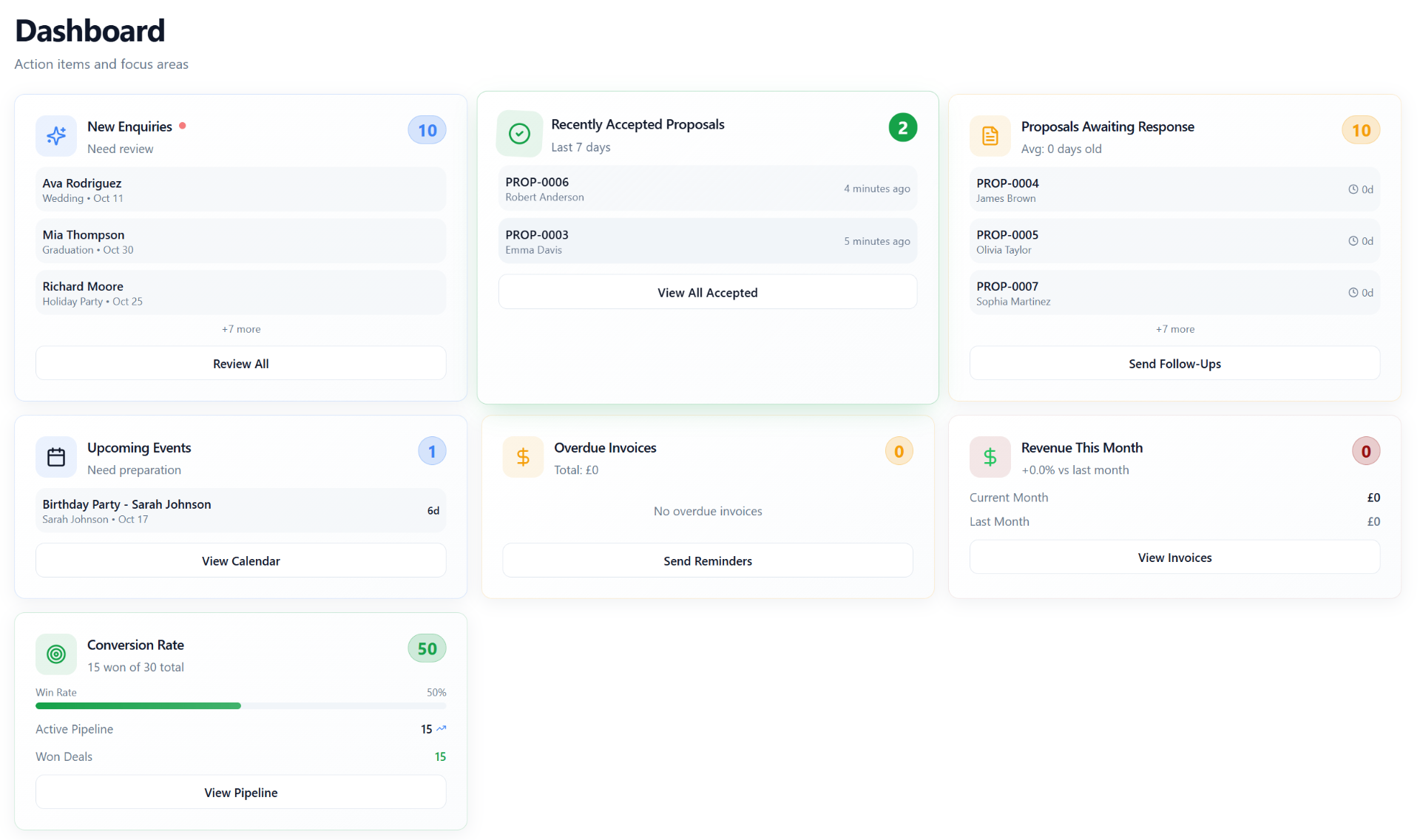
Task: Click the No overdue invoices message
Action: (x=707, y=511)
